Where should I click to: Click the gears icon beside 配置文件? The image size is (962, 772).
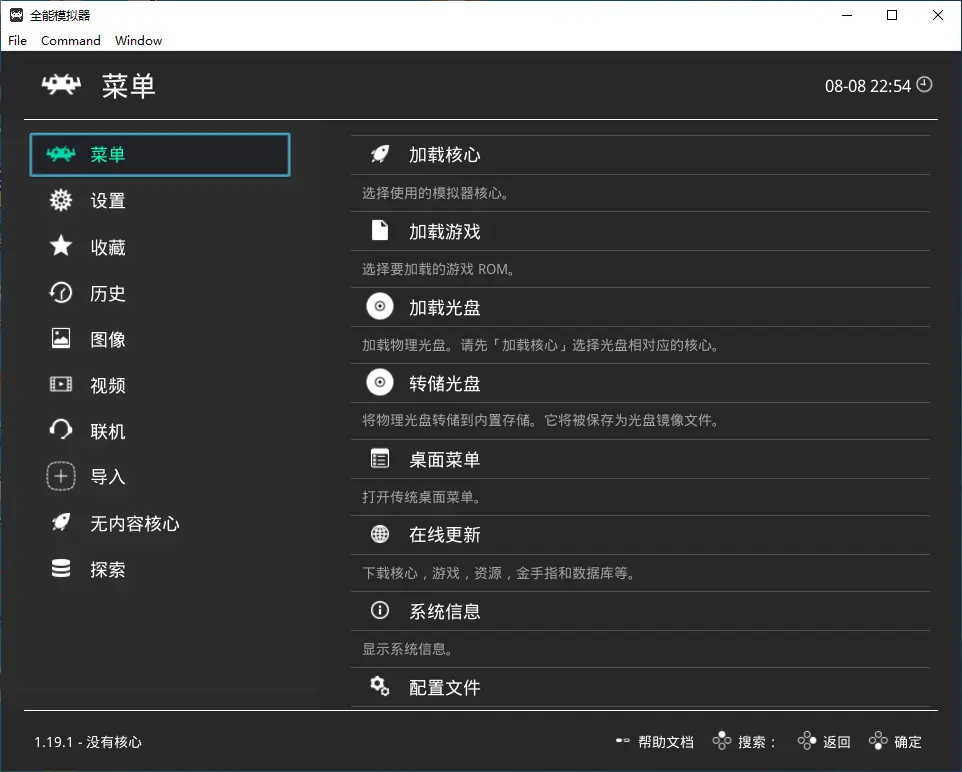pos(380,687)
